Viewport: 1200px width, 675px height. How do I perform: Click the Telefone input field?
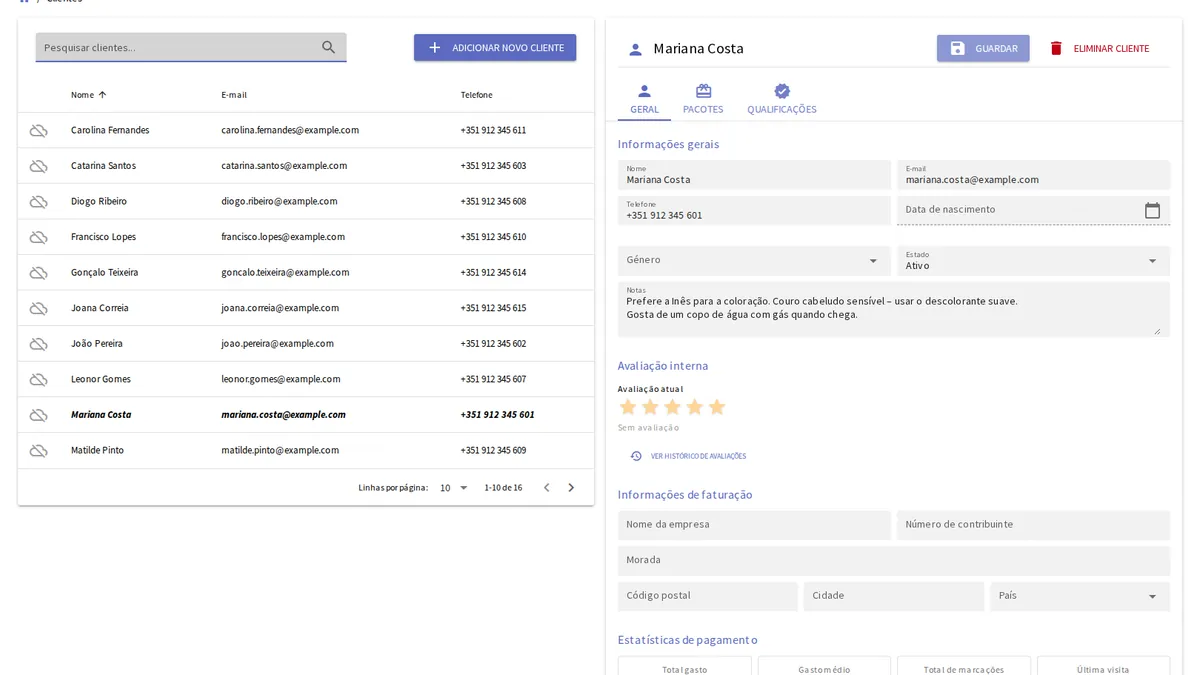point(754,210)
